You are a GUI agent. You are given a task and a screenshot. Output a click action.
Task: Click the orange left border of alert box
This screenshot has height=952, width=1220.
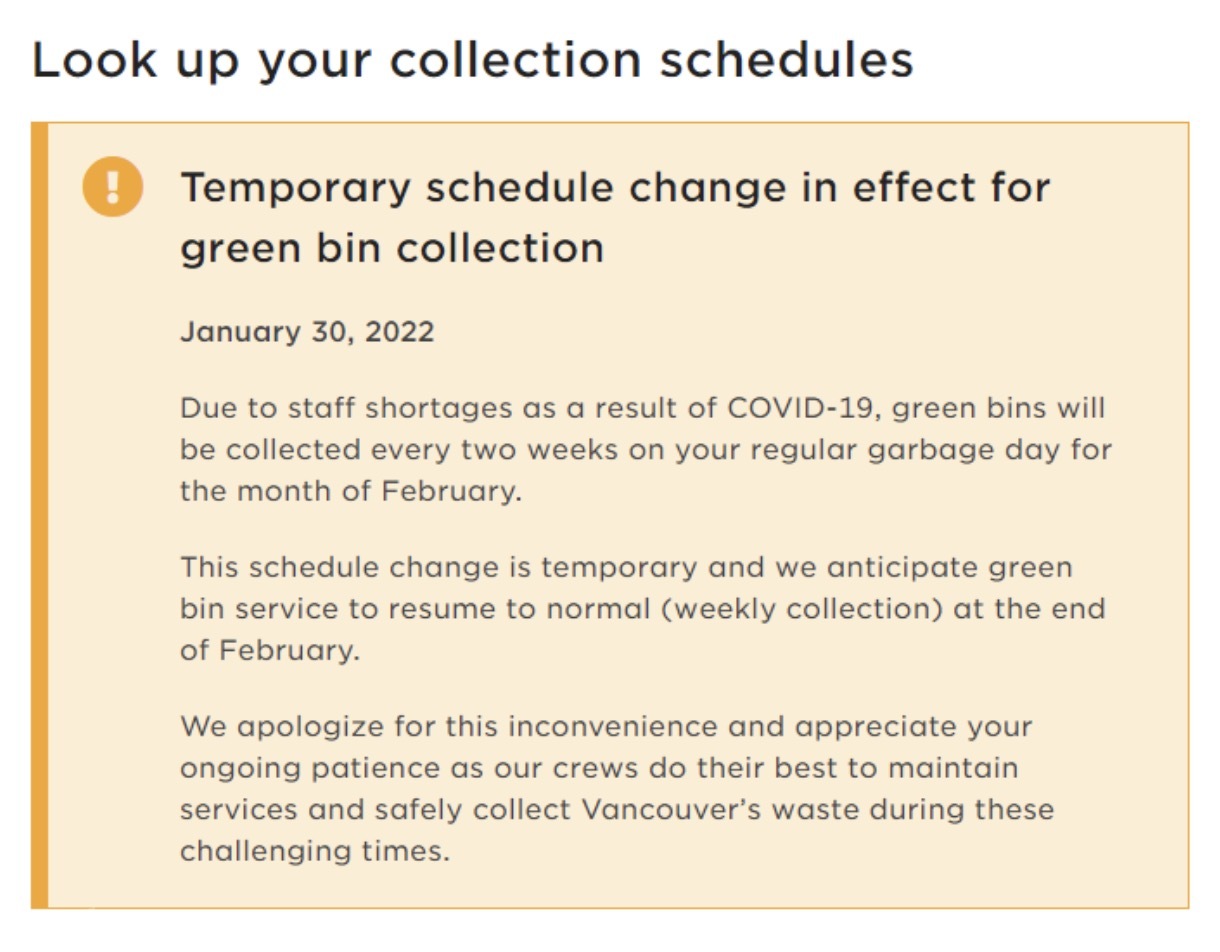39,515
